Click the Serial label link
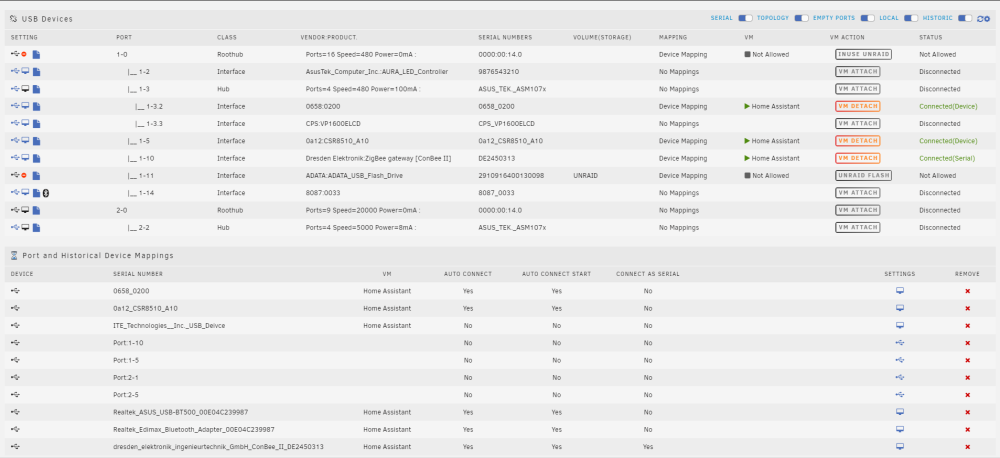 pos(722,18)
